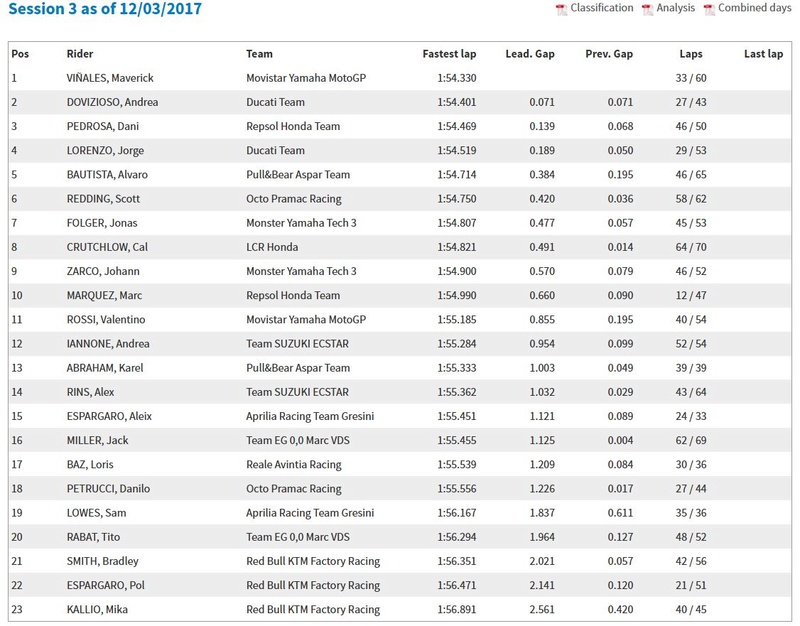The height and width of the screenshot is (626, 800).
Task: Select the VIÑALES, Maverick row
Action: [400, 78]
